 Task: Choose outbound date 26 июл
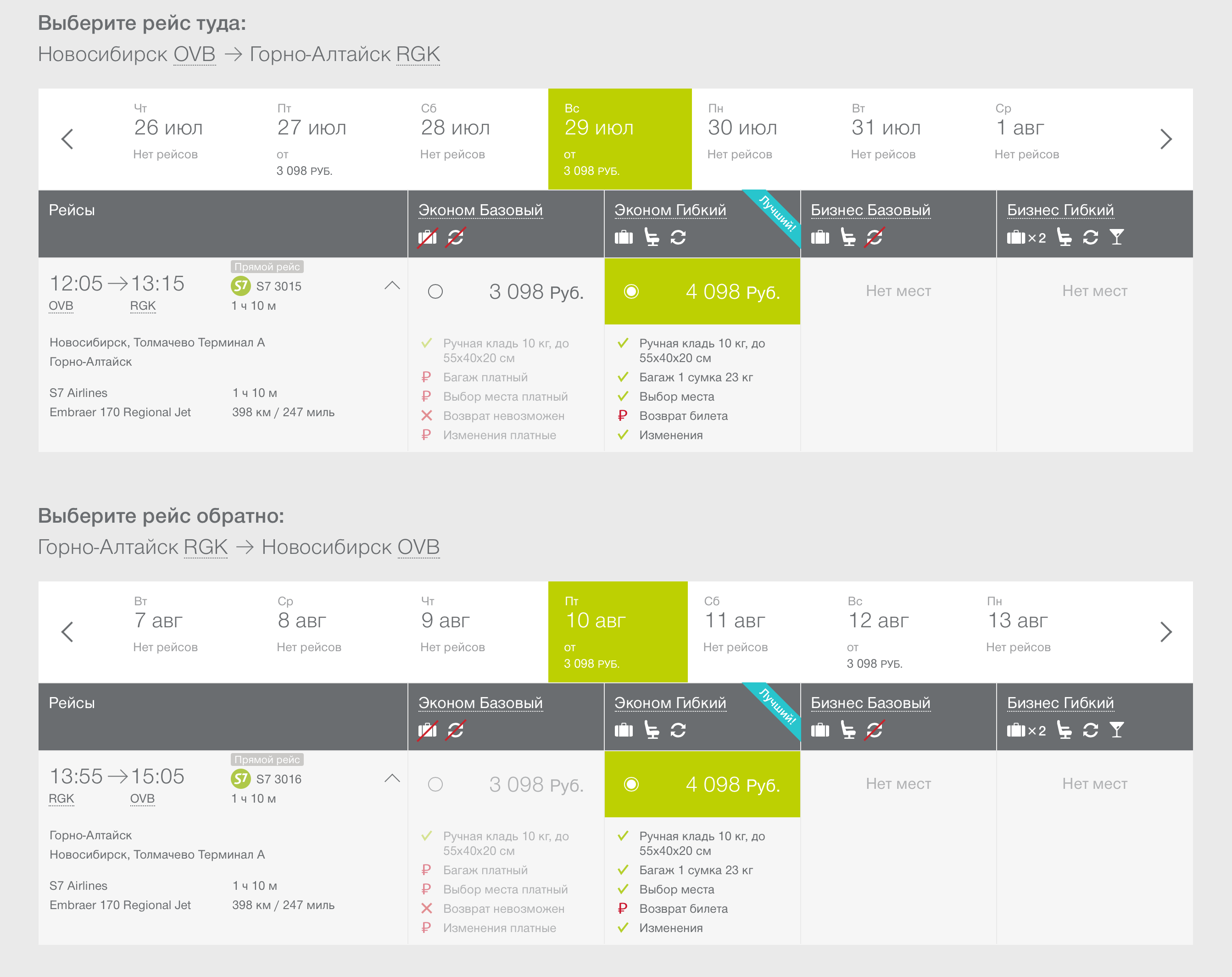(x=190, y=139)
